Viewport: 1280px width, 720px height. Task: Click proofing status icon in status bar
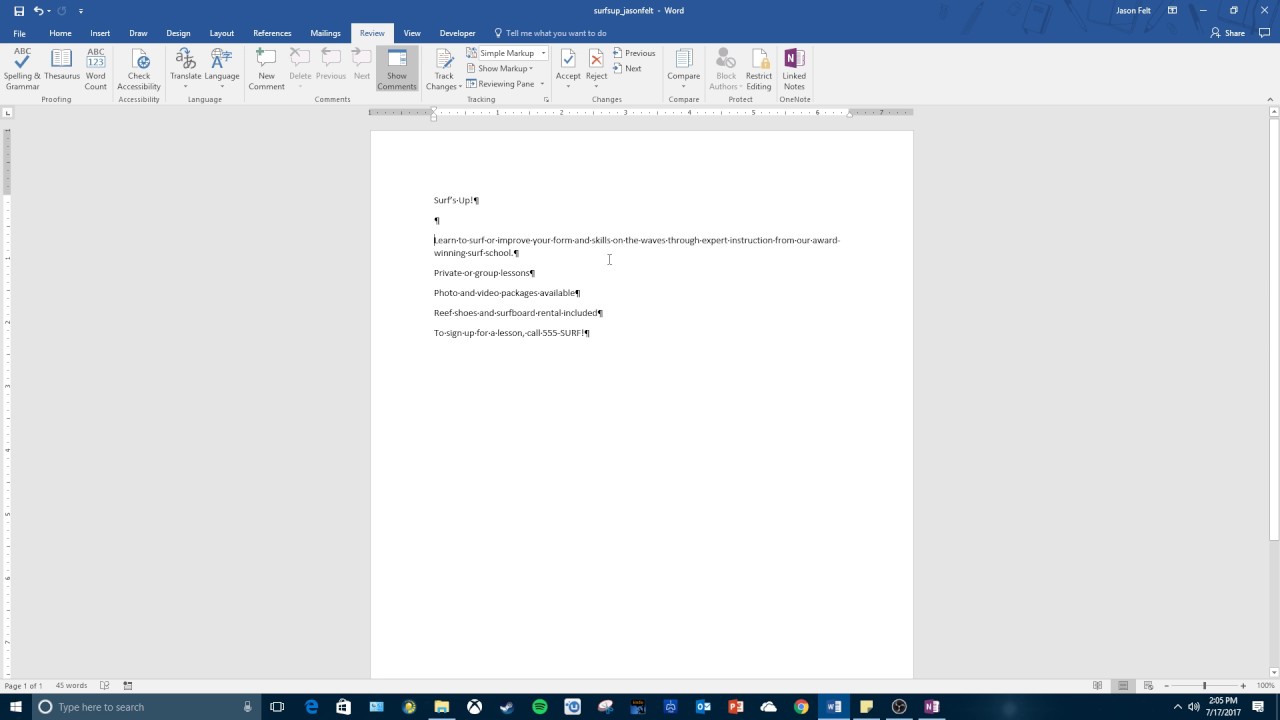104,686
